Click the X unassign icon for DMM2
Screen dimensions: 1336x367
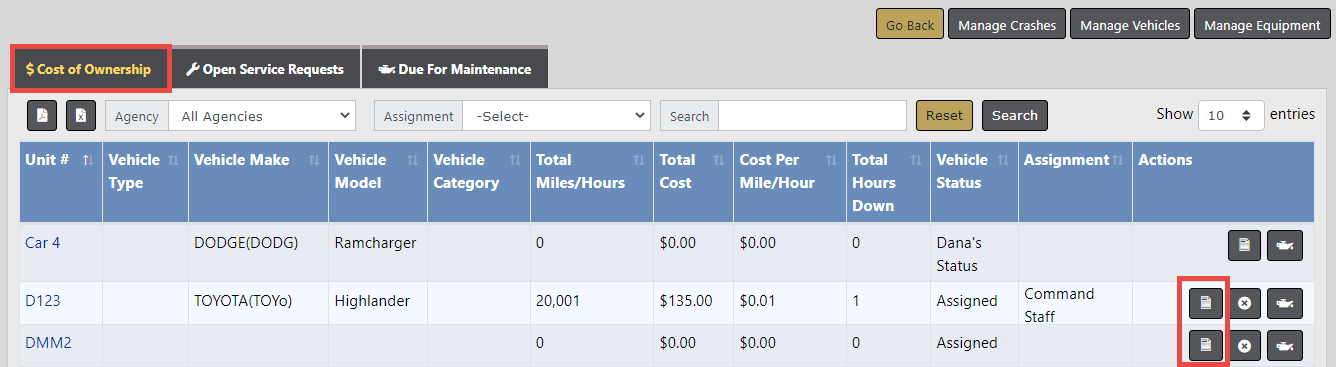[1244, 345]
